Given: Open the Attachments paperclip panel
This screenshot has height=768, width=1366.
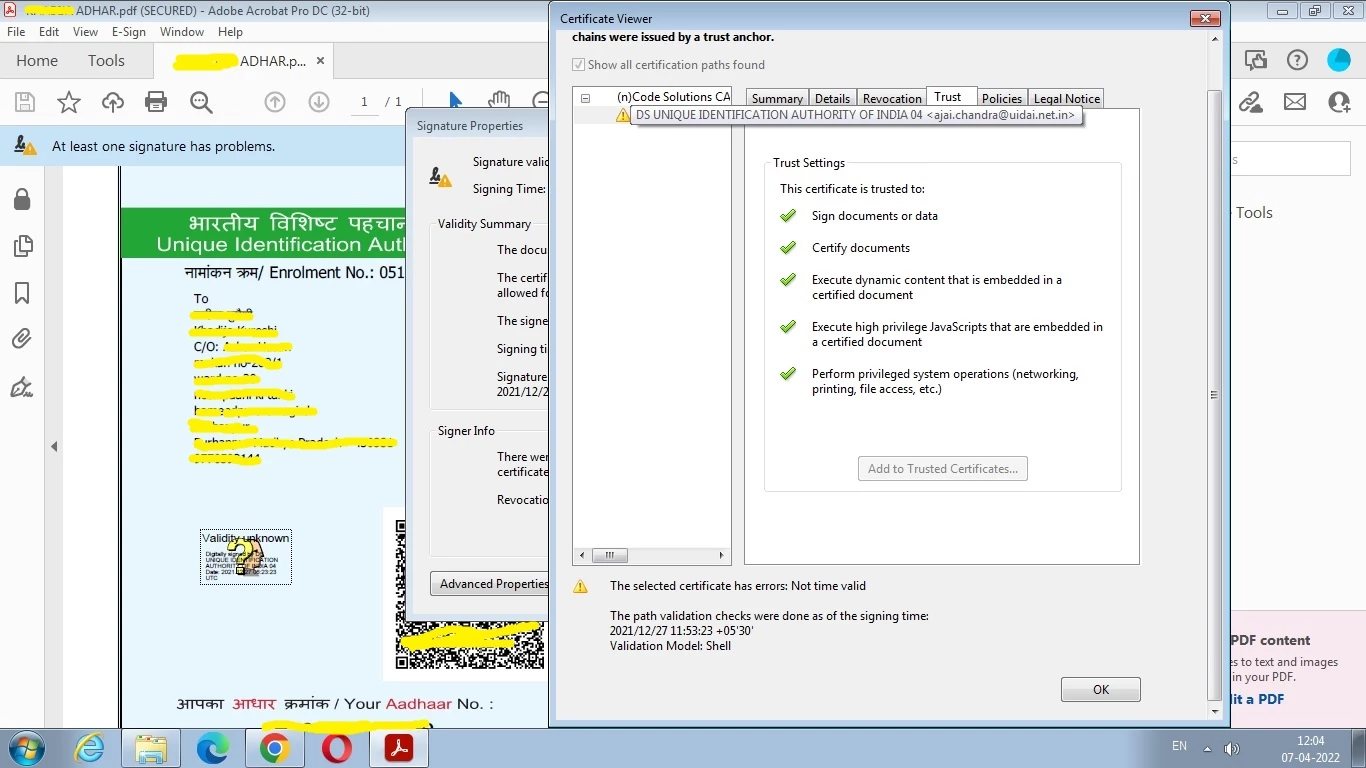Looking at the screenshot, I should point(21,340).
